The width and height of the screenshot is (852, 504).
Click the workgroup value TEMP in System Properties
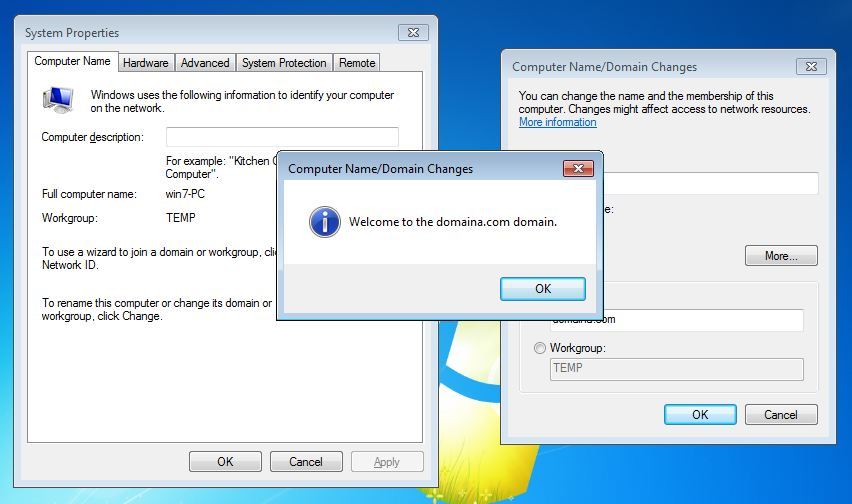(180, 218)
